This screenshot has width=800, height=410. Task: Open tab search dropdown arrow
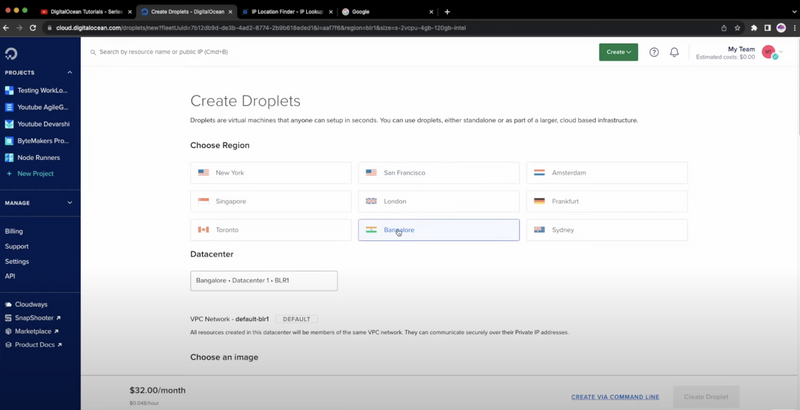(792, 12)
